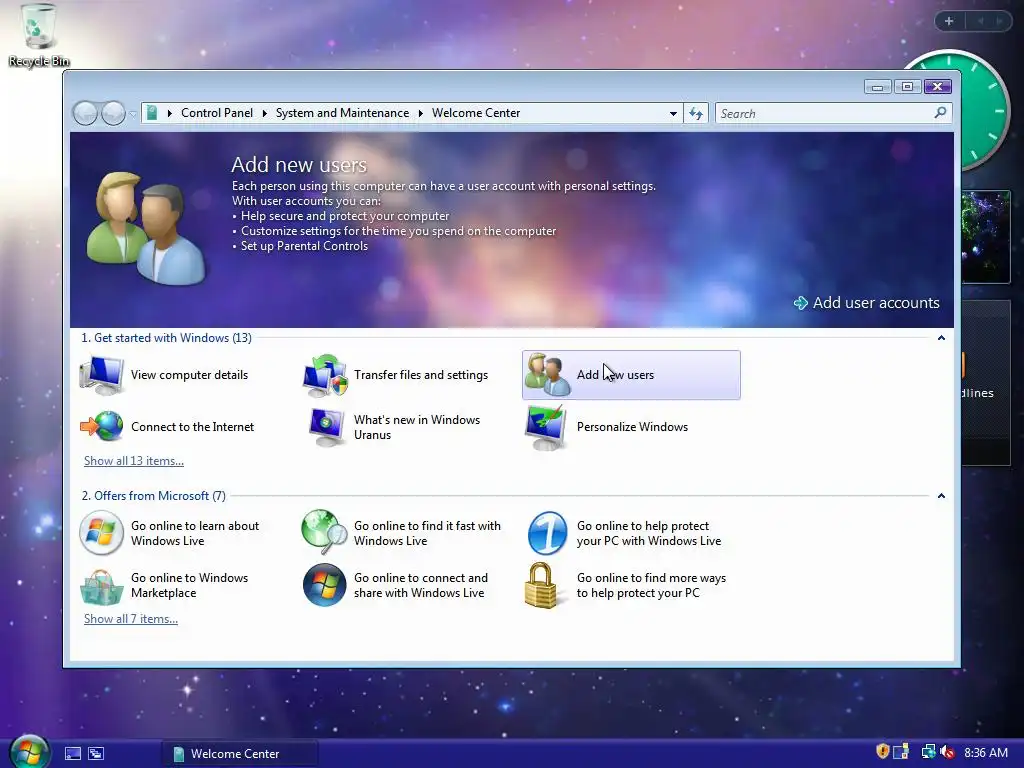Click the tray icon left of the network icon
This screenshot has width=1024, height=768.
(901, 752)
